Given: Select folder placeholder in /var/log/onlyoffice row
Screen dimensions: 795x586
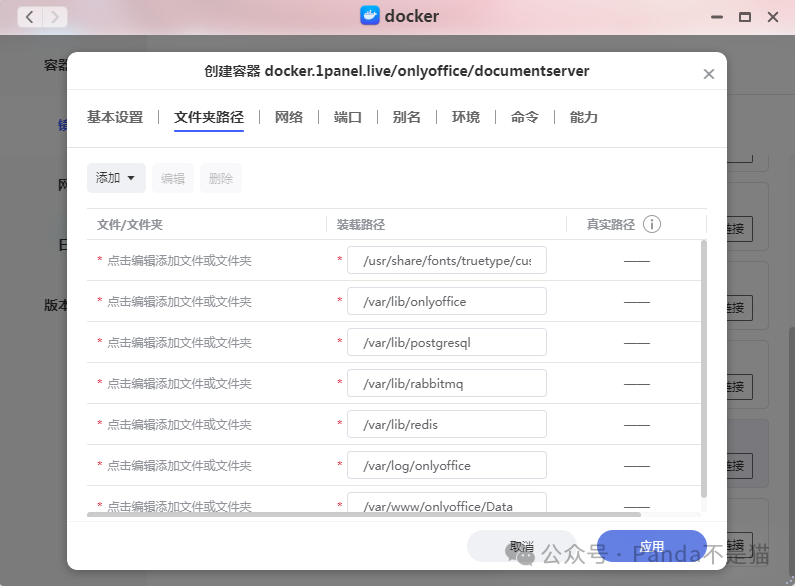Looking at the screenshot, I should (x=179, y=466).
